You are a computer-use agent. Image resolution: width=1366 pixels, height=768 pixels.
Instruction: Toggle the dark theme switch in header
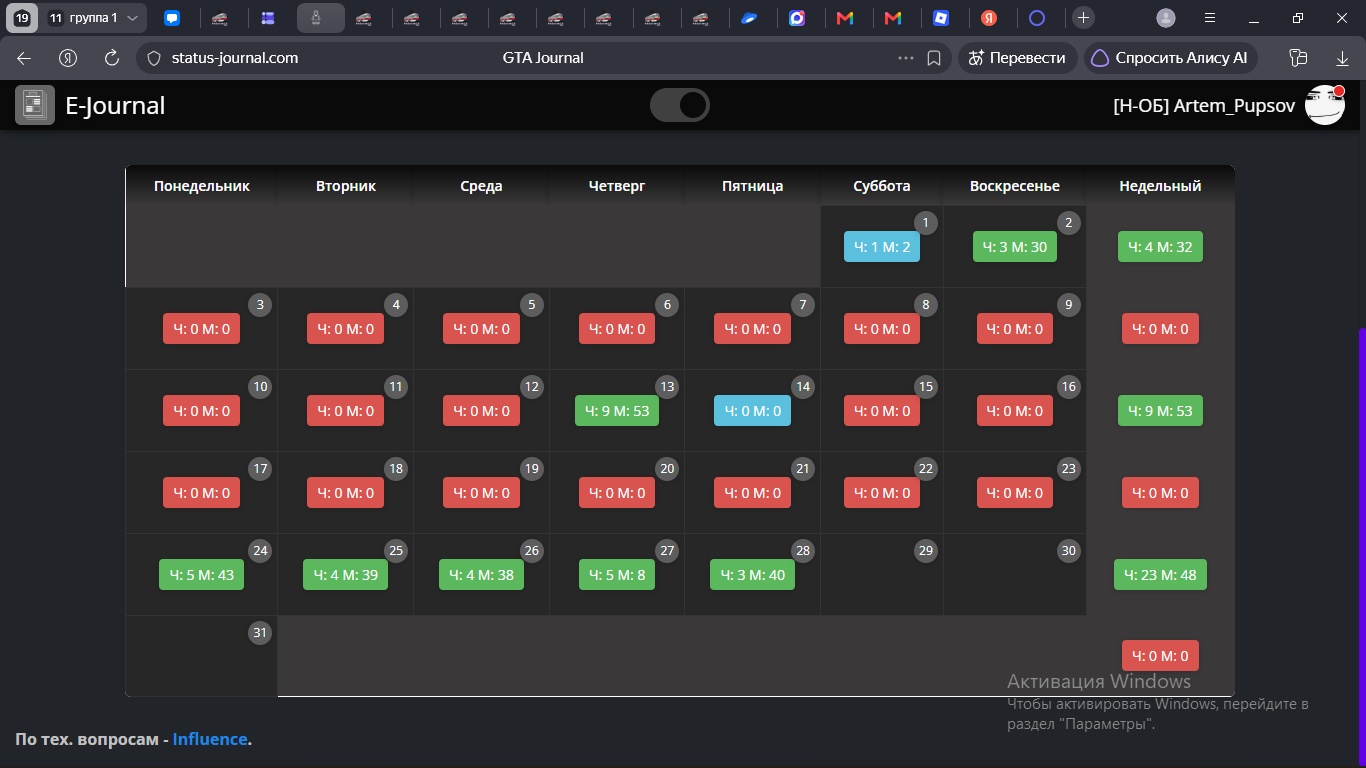(x=680, y=105)
